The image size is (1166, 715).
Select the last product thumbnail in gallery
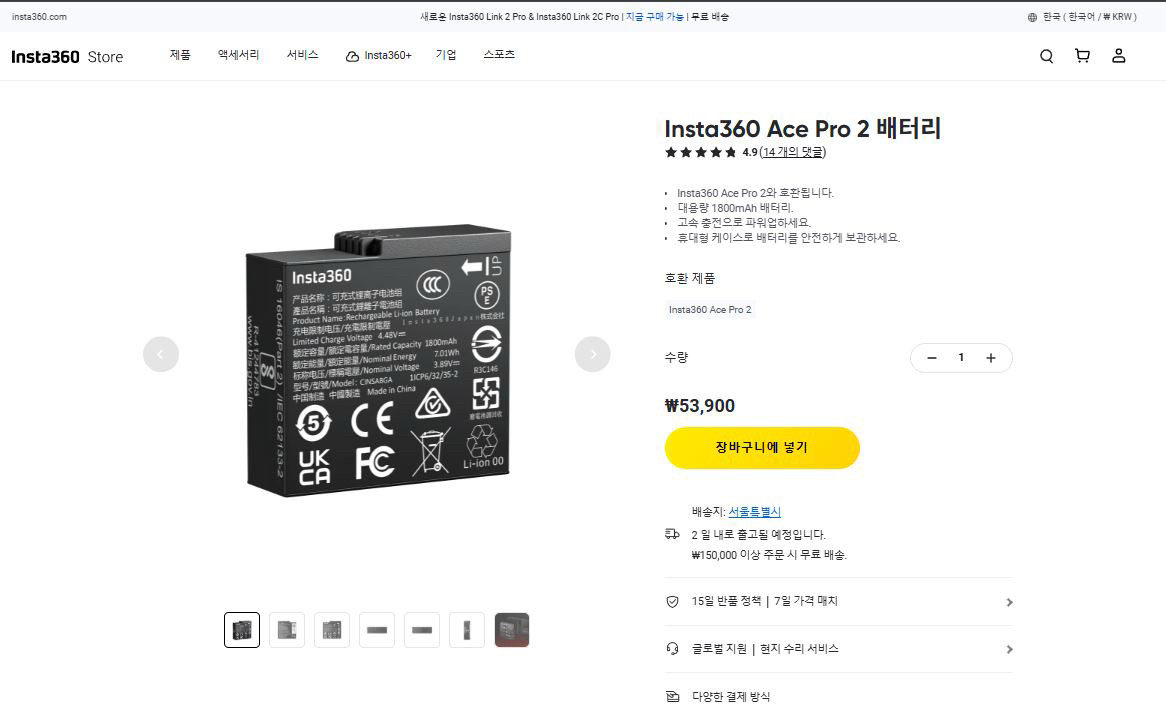(512, 629)
